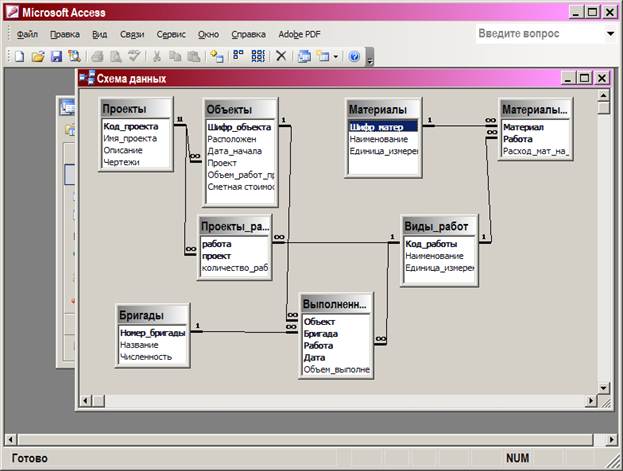Image resolution: width=623 pixels, height=471 pixels.
Task: Minimize the Схема данных window
Action: [568, 78]
